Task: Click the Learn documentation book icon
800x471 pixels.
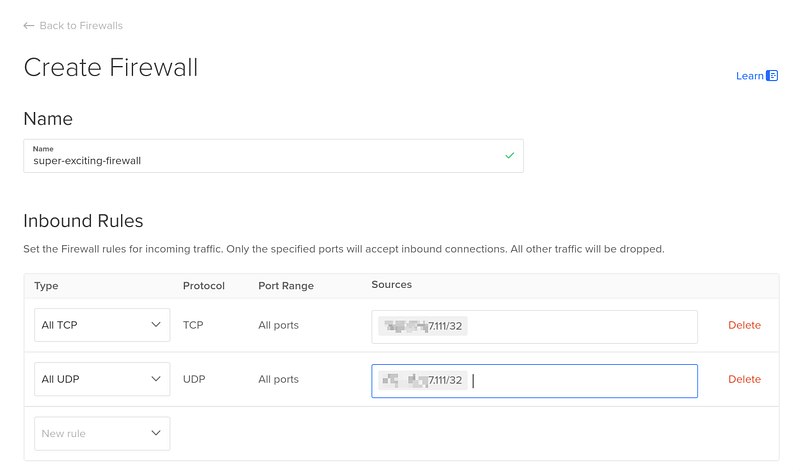Action: click(772, 76)
